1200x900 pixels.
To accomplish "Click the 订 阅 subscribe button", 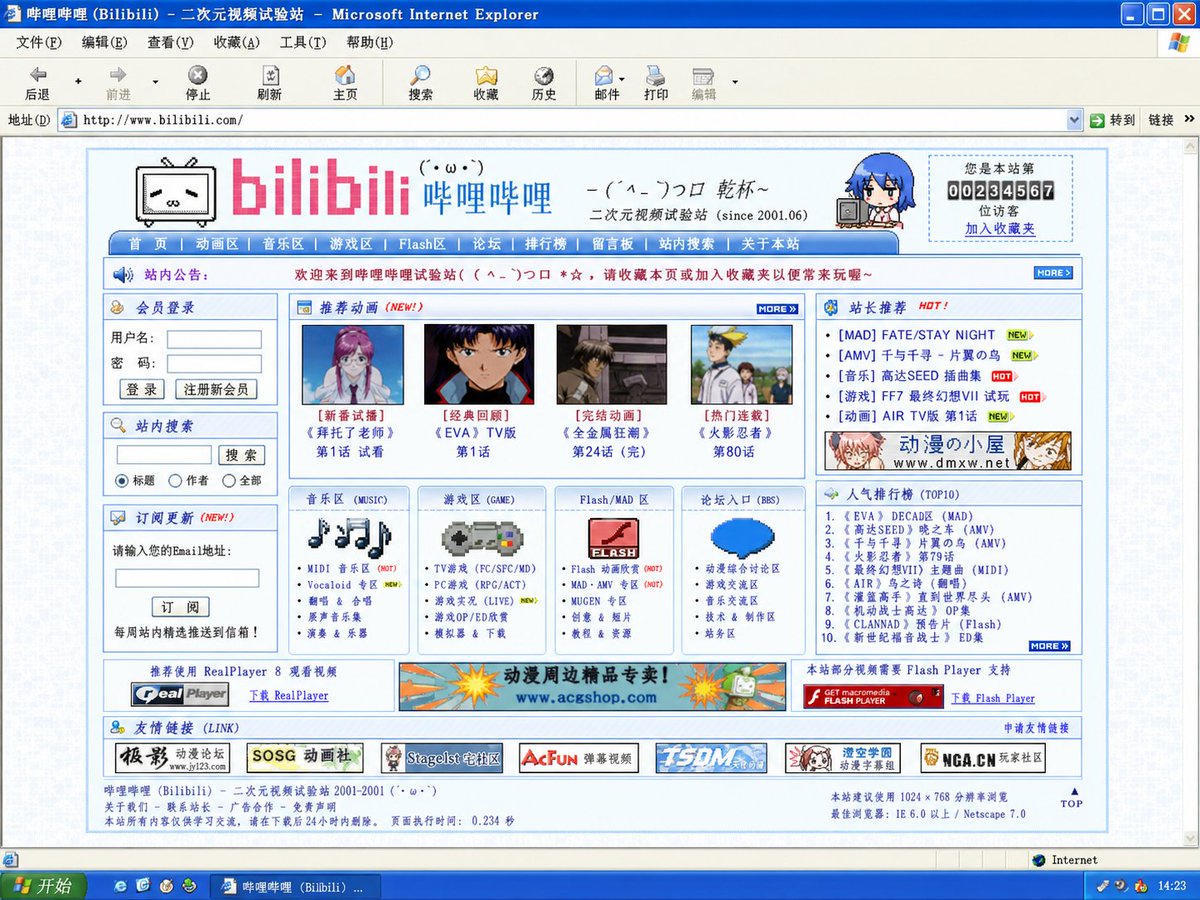I will pos(181,607).
